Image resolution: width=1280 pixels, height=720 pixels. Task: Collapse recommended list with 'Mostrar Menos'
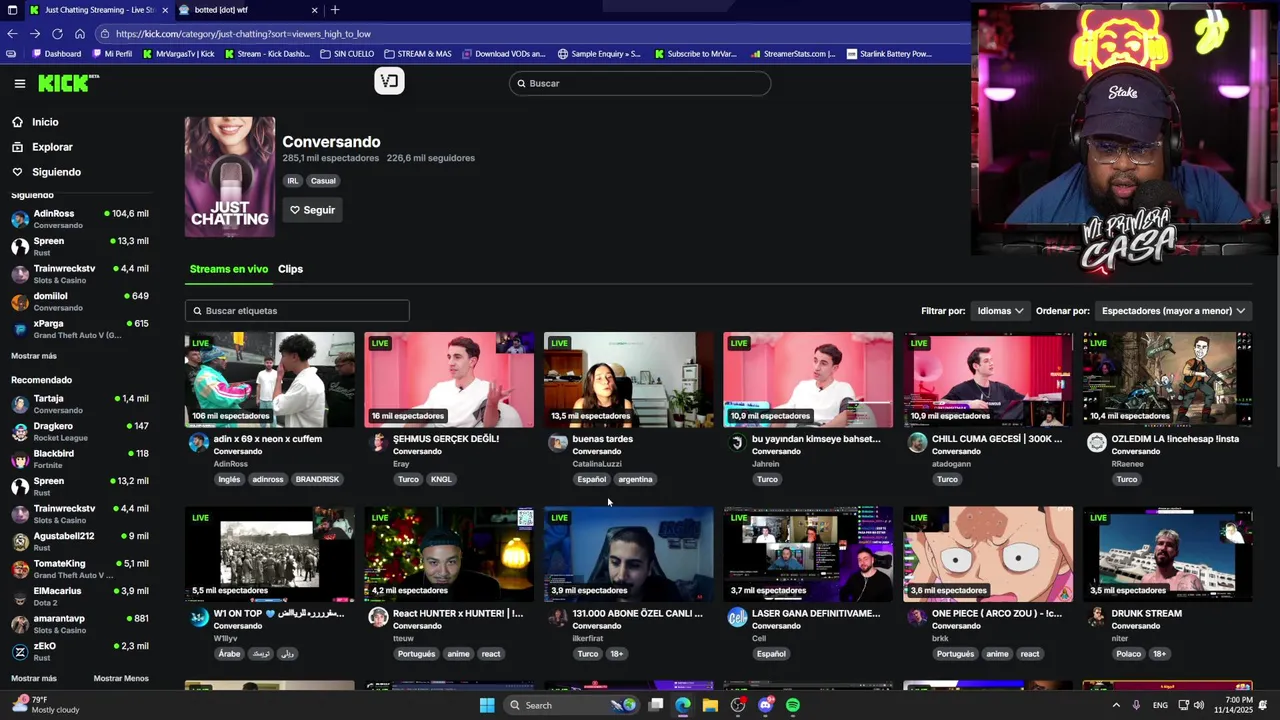click(x=121, y=678)
